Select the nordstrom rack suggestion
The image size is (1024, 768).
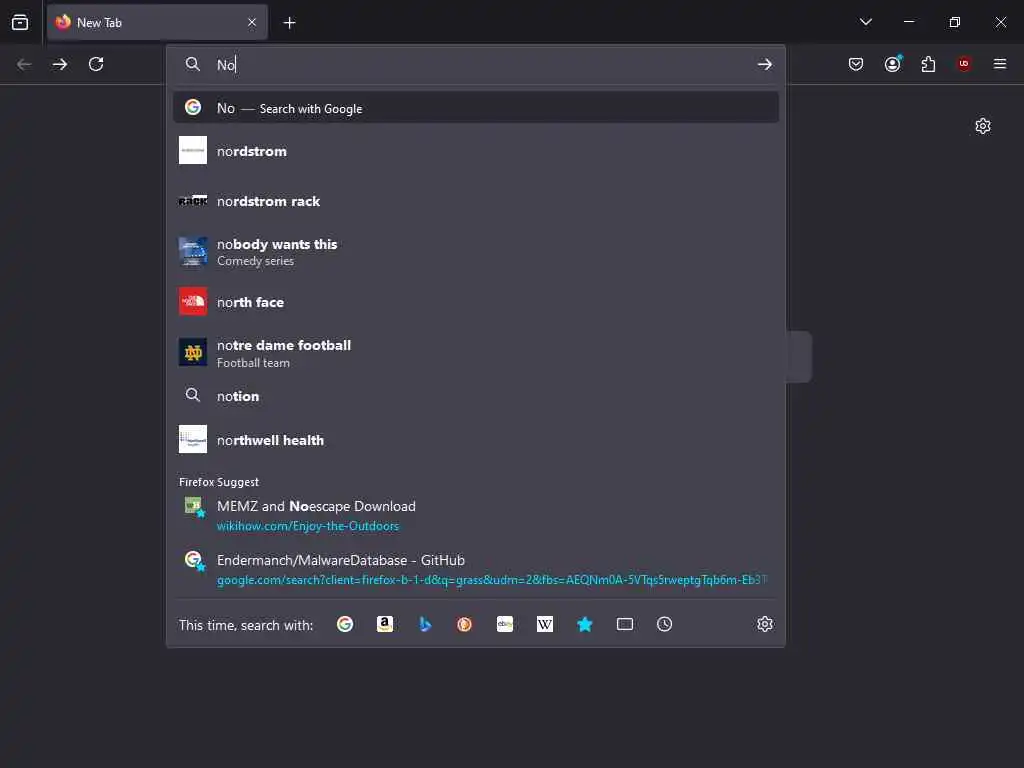475,201
